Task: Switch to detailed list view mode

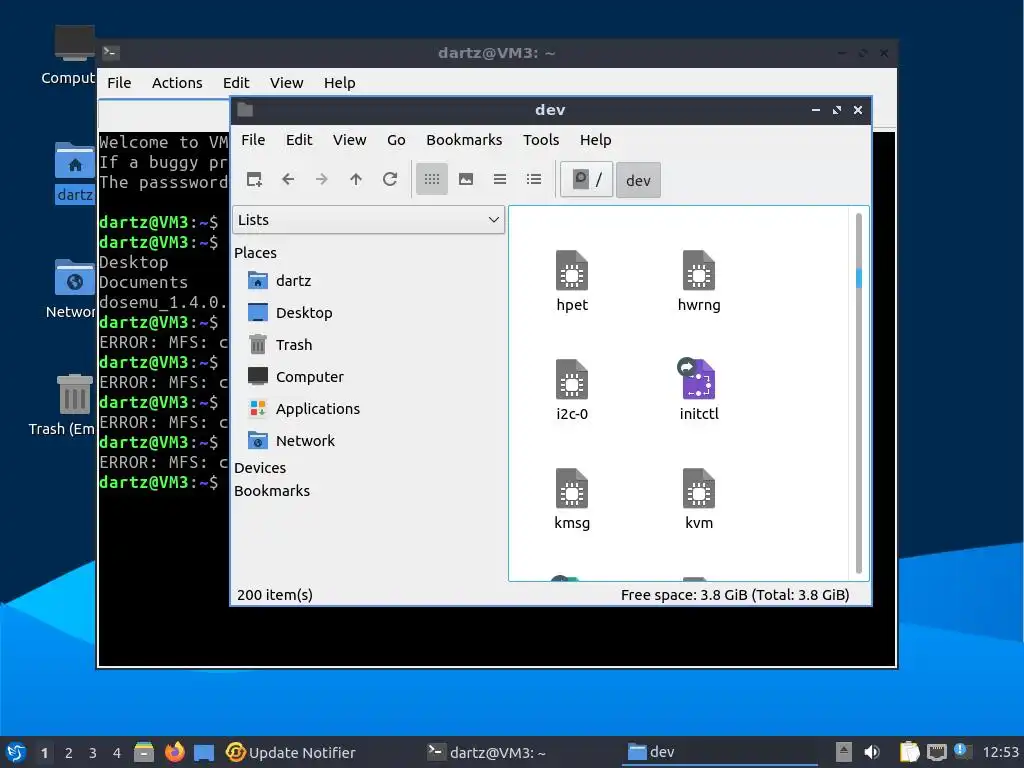Action: coord(534,179)
